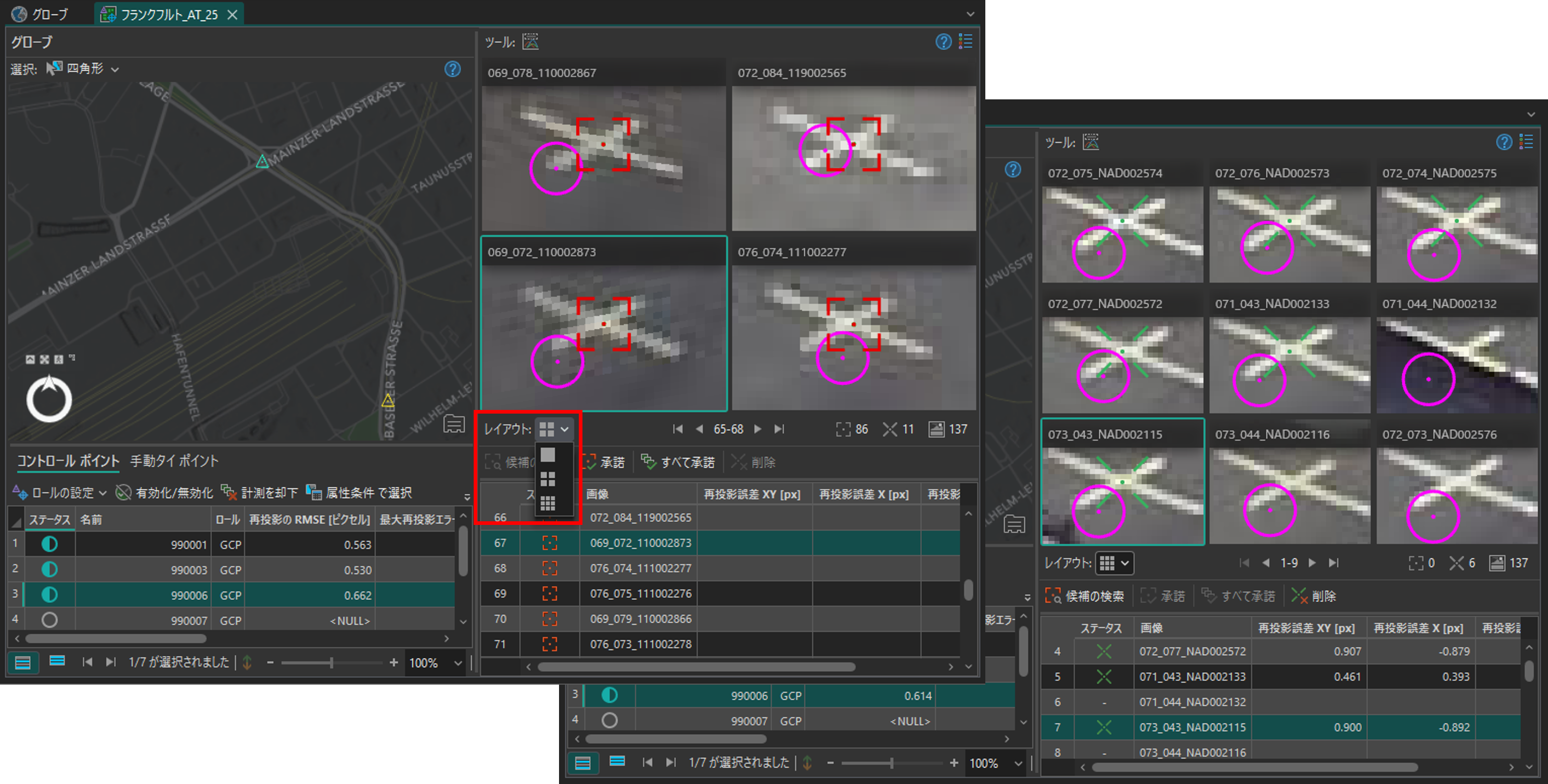The image size is (1548, 784).
Task: Jump to last record in control point table
Action: click(110, 662)
